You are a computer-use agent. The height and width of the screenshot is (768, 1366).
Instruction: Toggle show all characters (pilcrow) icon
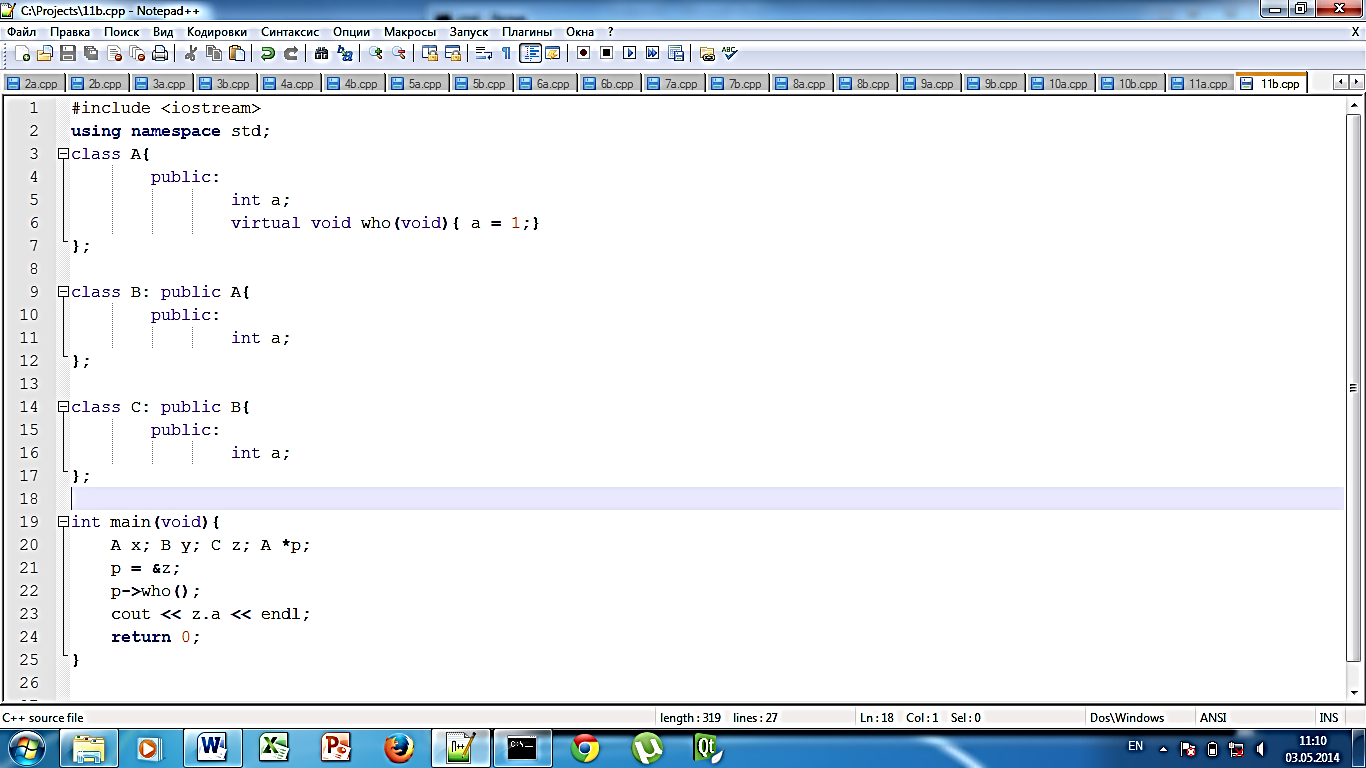(506, 53)
